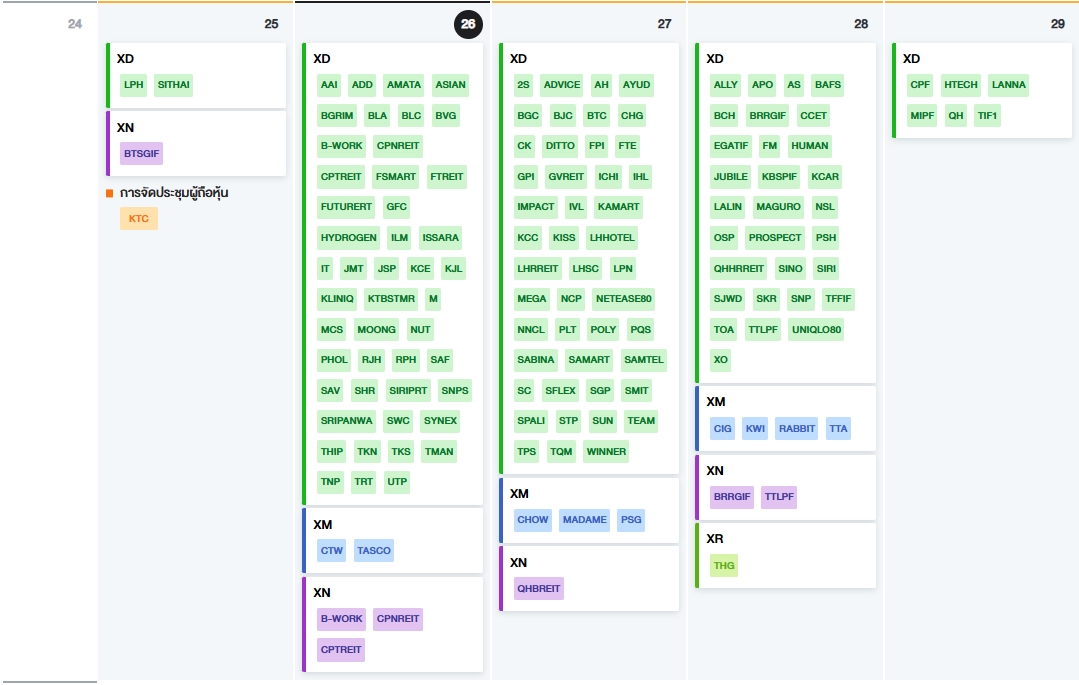This screenshot has height=685, width=1079.
Task: Open day 25 in the calendar header
Action: point(271,24)
